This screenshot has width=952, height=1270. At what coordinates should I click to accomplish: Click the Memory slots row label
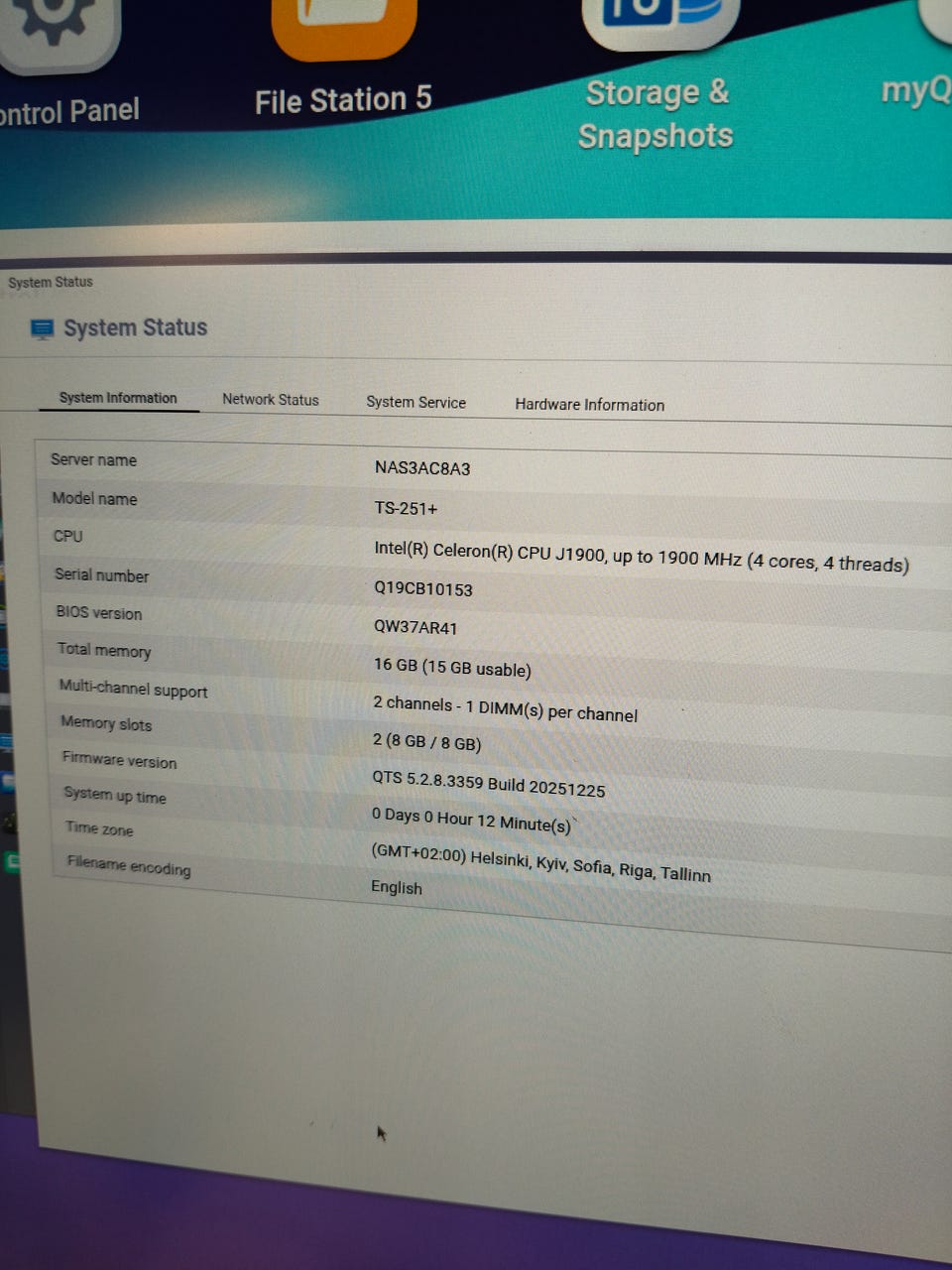click(106, 723)
